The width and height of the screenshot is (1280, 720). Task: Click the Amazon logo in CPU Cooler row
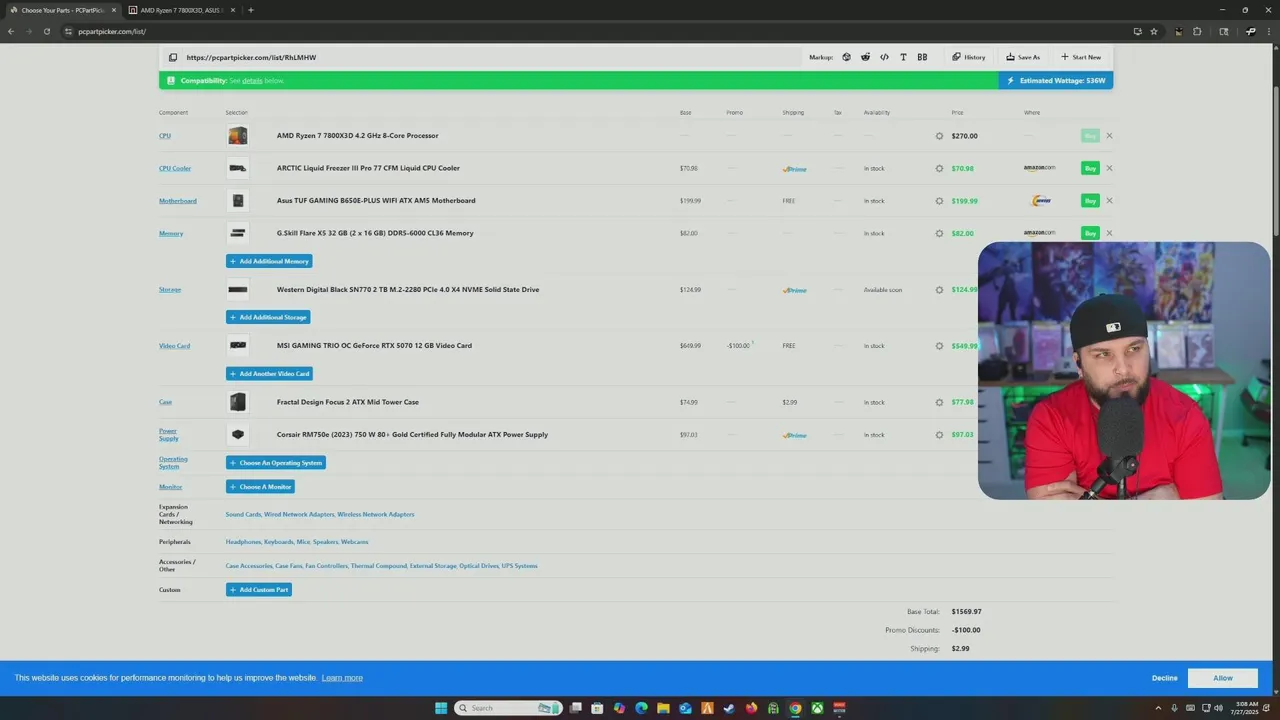(1039, 168)
